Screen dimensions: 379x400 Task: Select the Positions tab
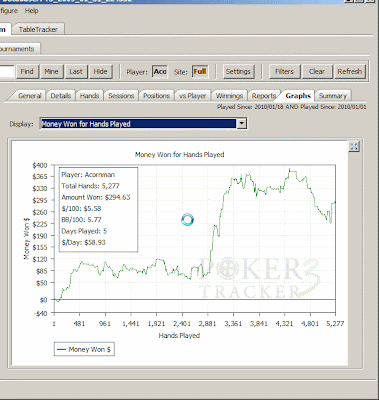click(156, 96)
